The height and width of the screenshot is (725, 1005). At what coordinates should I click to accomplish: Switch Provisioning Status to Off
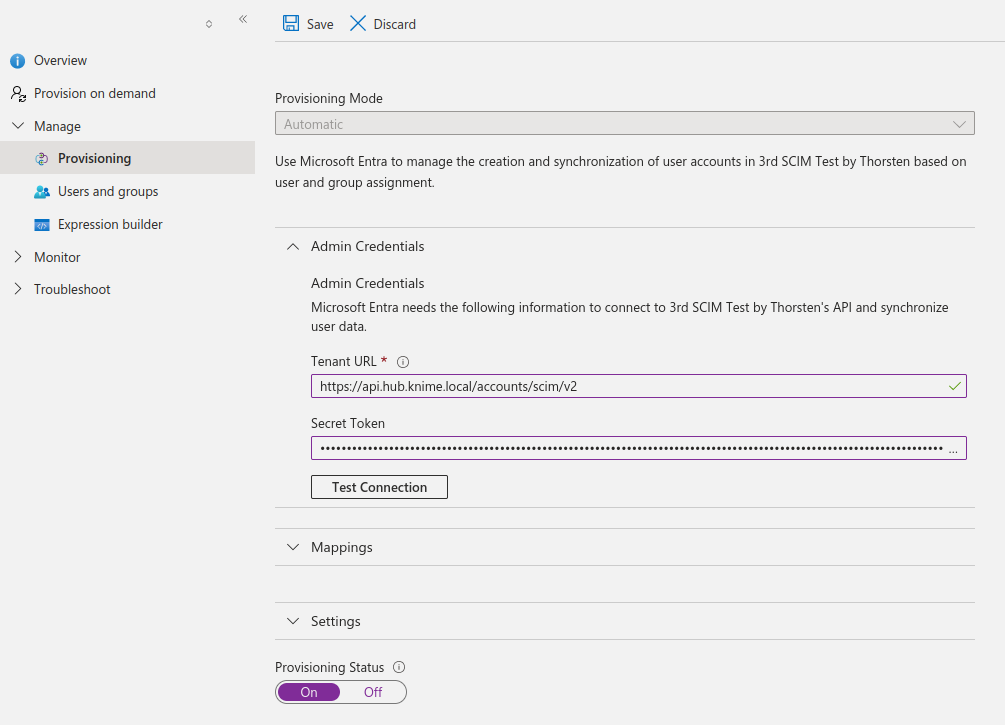click(373, 692)
